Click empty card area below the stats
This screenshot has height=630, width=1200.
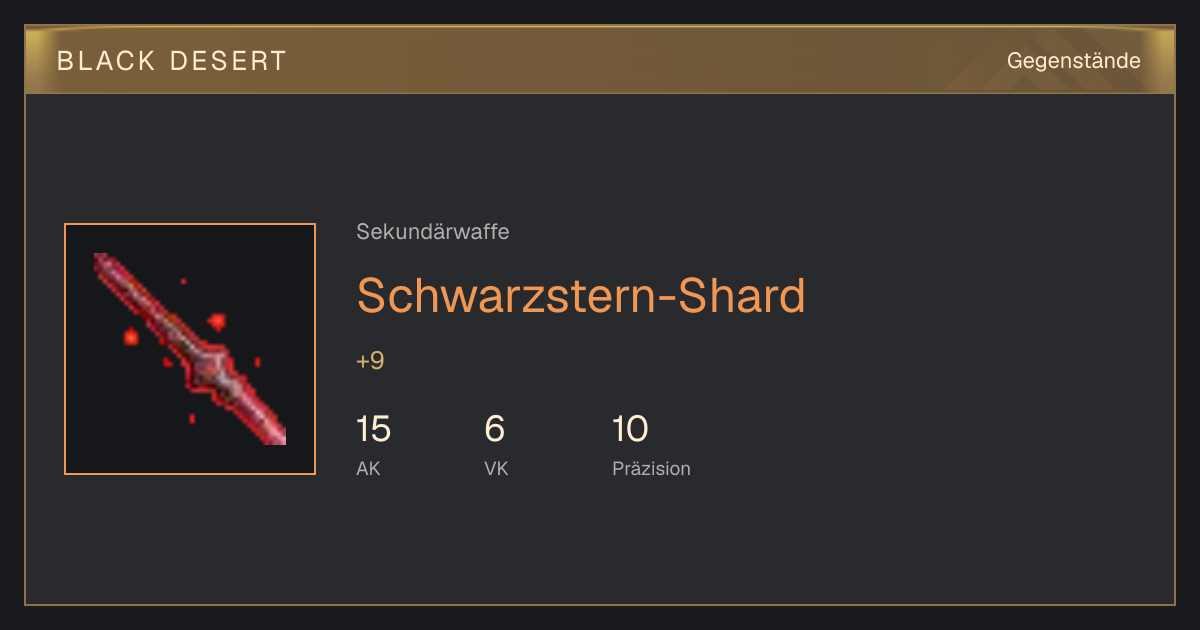point(600,545)
